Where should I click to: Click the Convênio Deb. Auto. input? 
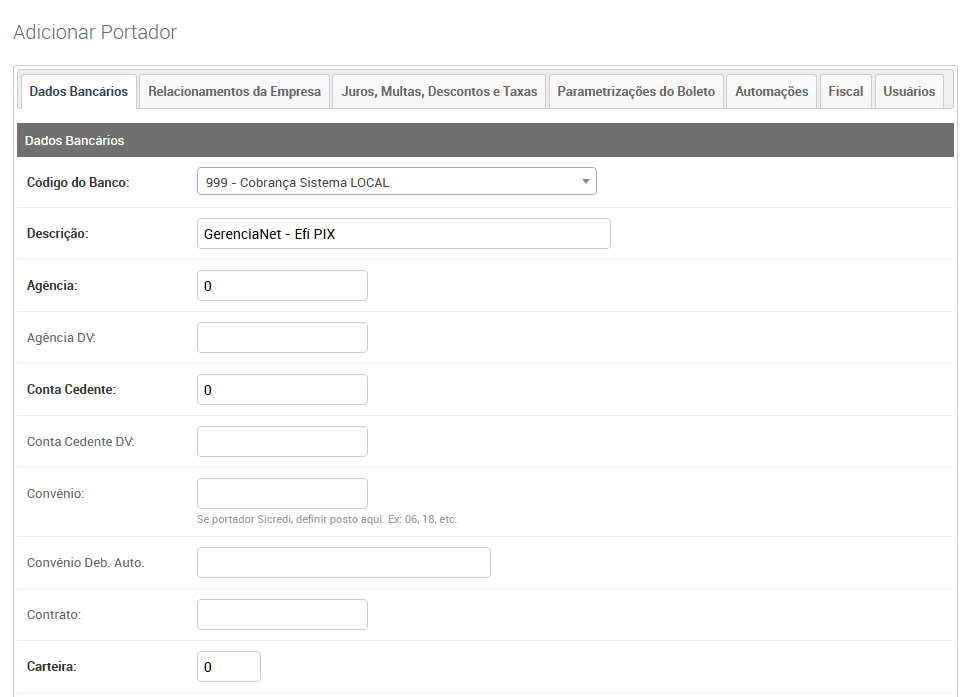point(343,562)
